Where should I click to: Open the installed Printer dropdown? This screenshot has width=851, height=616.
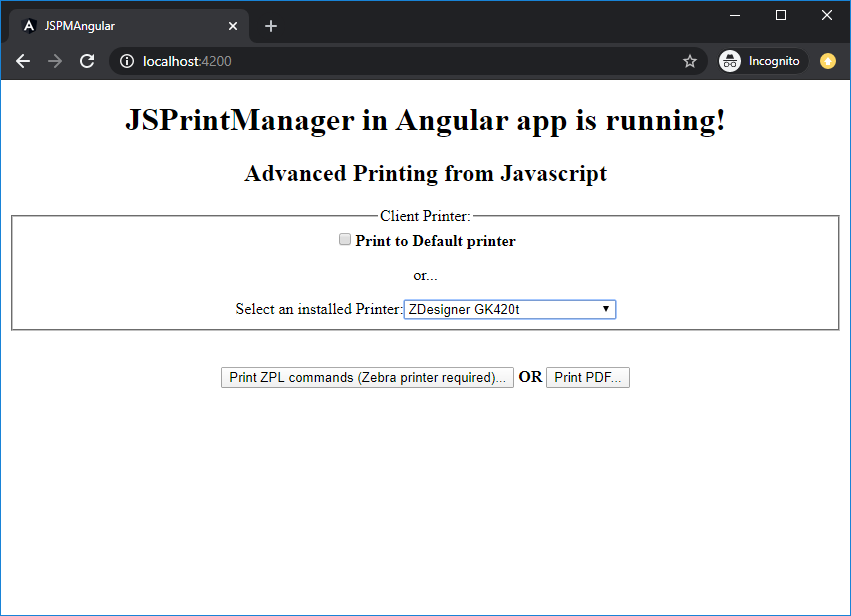tap(510, 309)
